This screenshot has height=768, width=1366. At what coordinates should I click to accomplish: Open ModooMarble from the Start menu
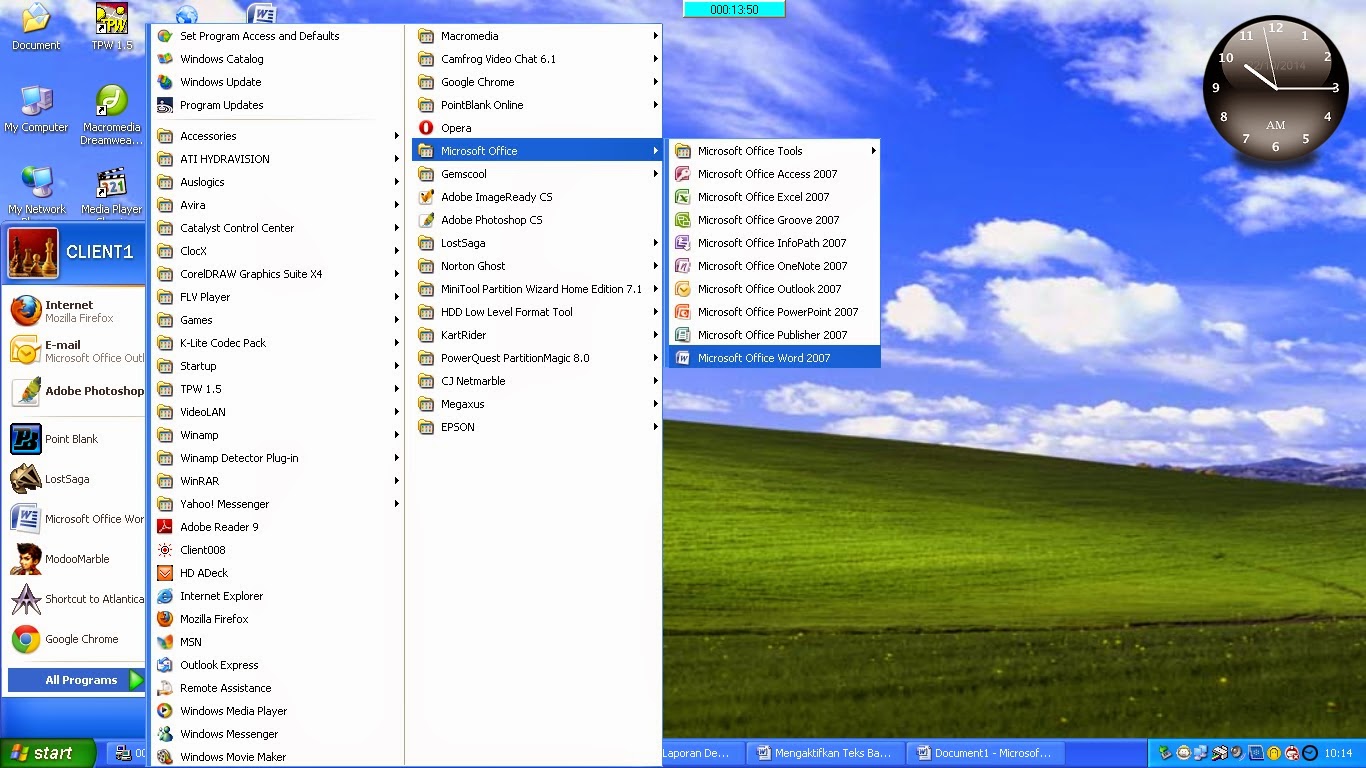click(x=74, y=559)
